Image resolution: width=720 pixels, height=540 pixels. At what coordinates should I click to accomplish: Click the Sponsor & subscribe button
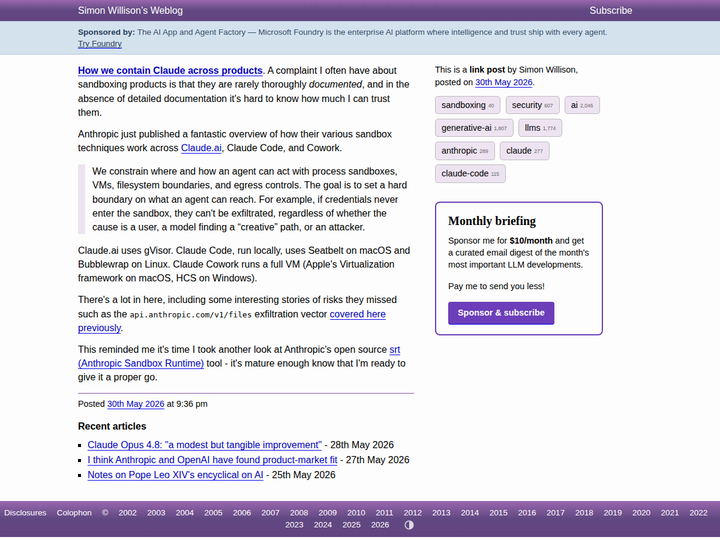point(501,313)
